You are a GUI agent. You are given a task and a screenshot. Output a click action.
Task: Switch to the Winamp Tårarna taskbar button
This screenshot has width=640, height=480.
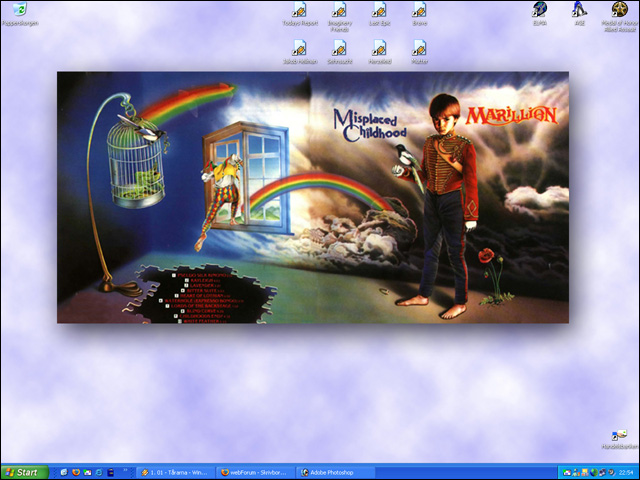(176, 473)
